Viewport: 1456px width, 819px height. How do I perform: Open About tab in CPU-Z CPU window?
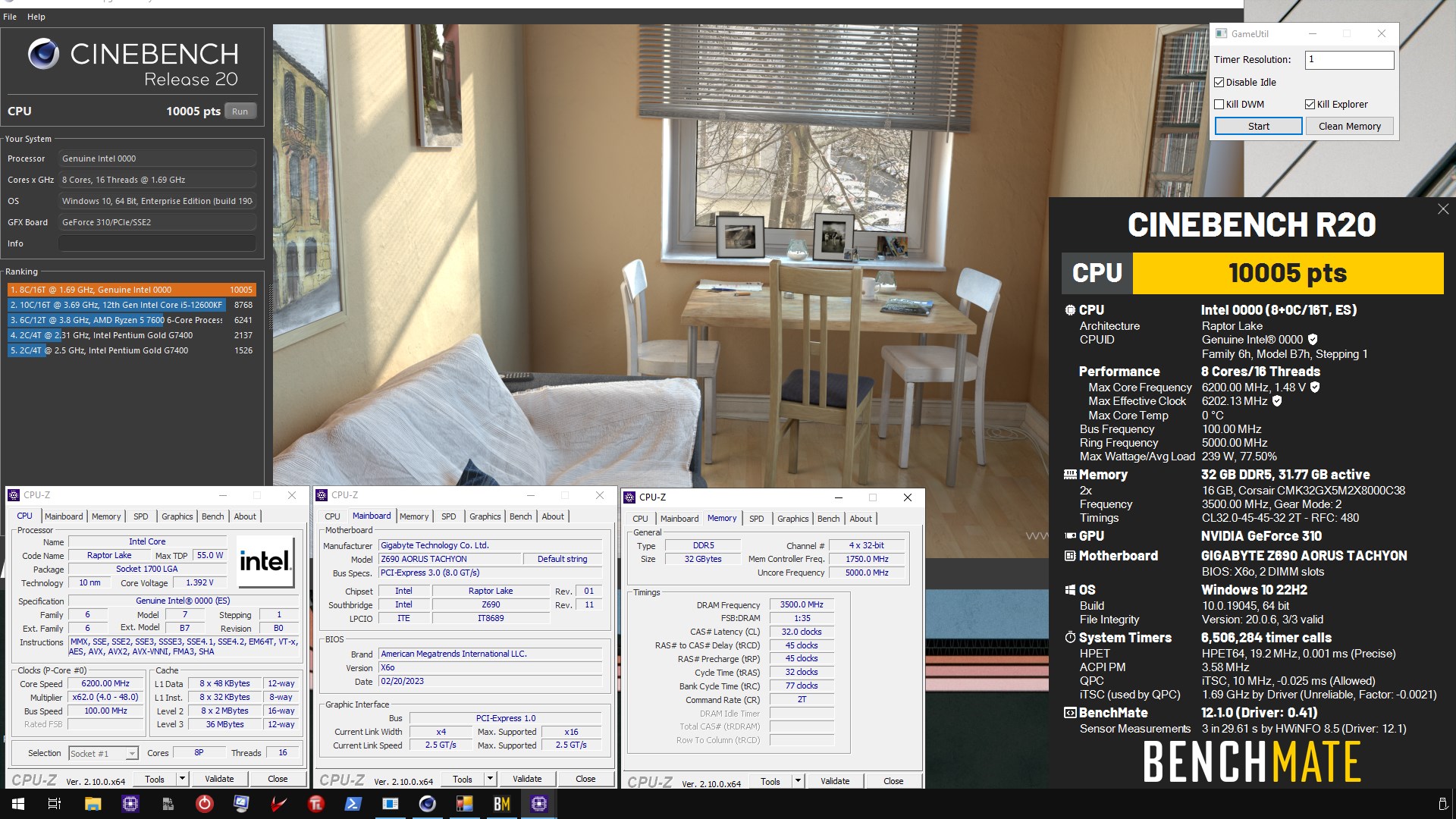click(x=245, y=516)
